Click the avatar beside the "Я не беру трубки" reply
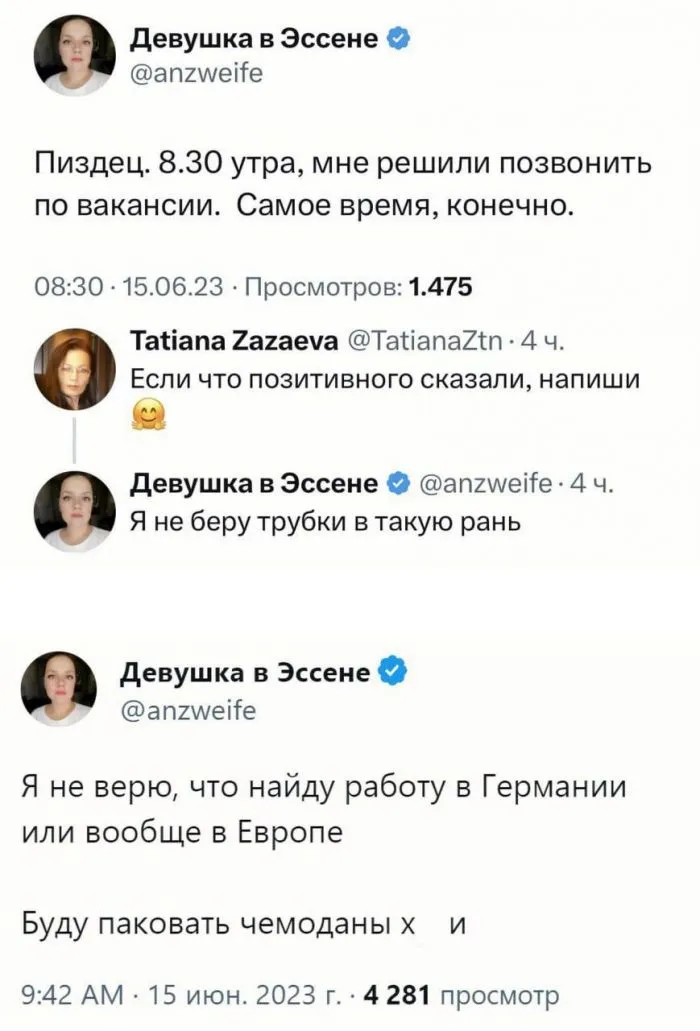Screen dimensions: 700x1031 [74, 510]
